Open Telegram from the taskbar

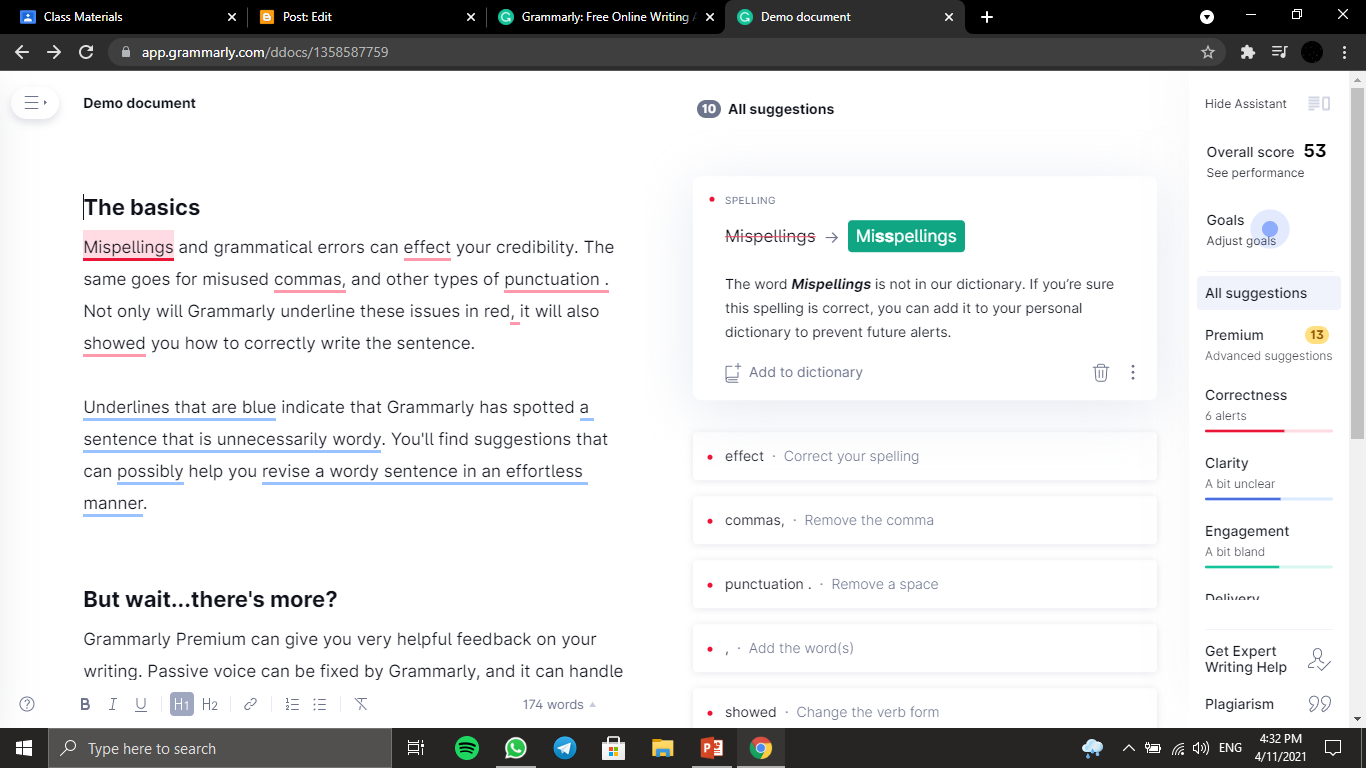[x=564, y=748]
